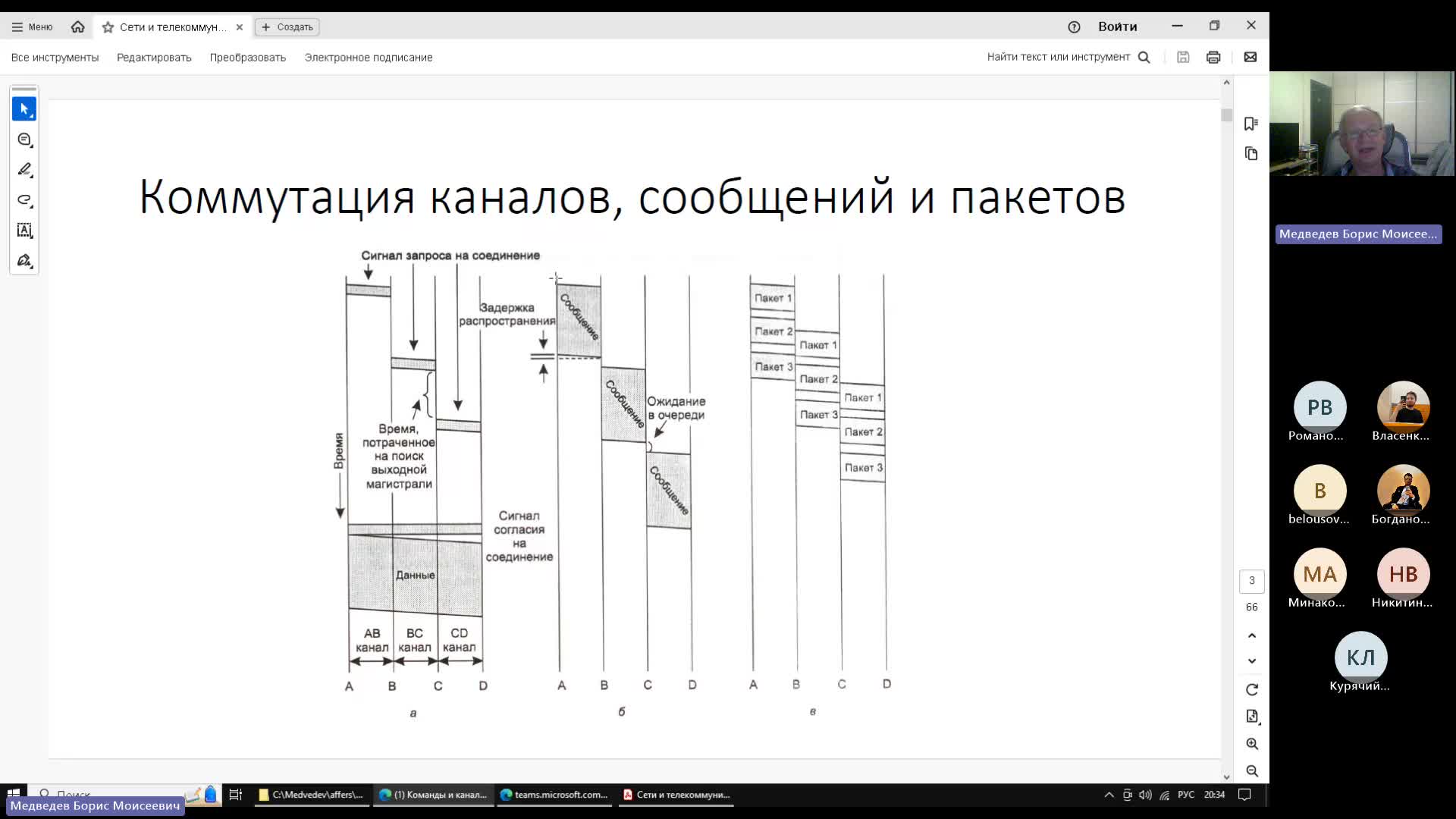Print the document with printer icon
Viewport: 1456px width, 819px height.
(x=1213, y=57)
